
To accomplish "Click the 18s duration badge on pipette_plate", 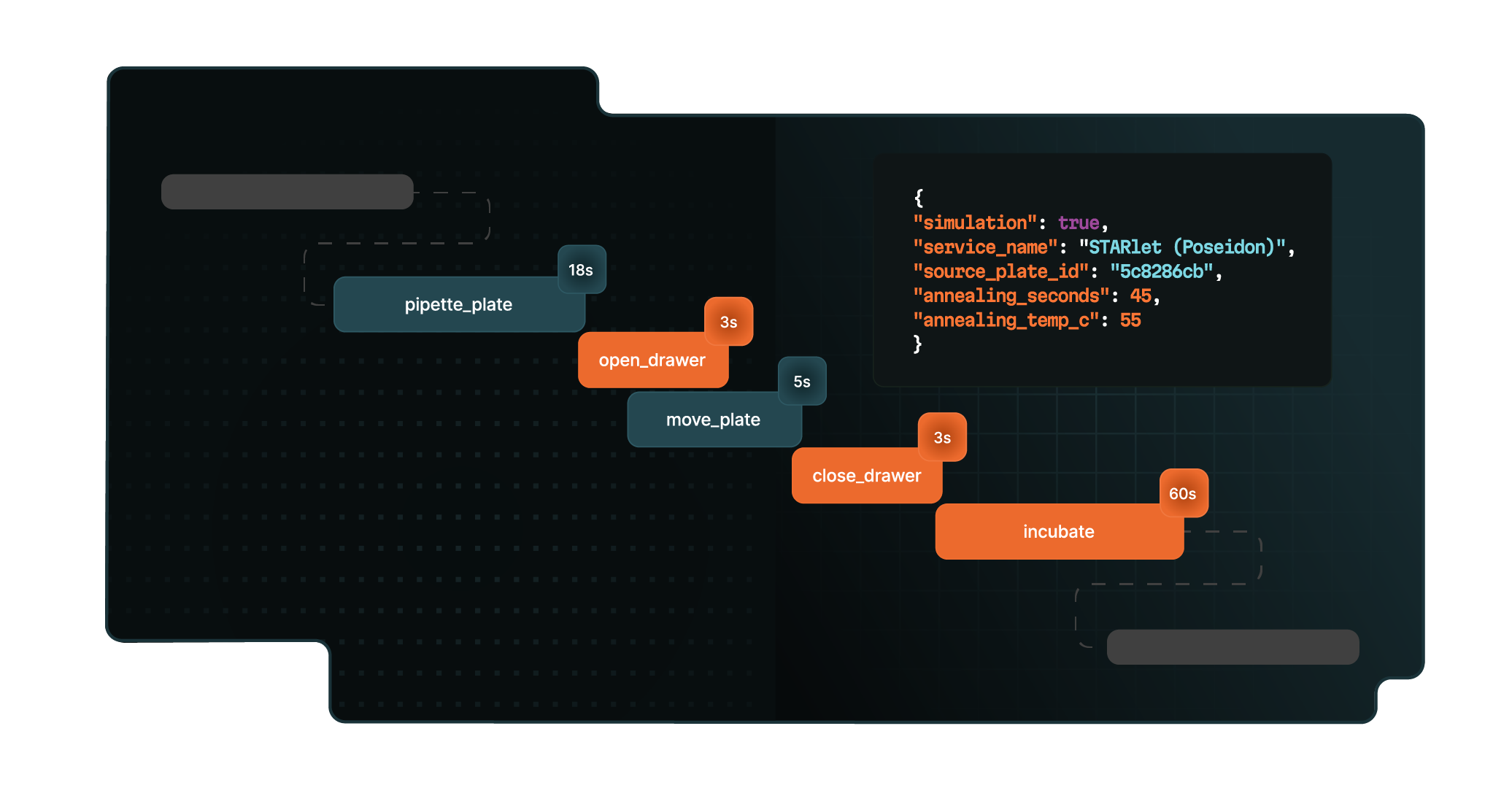I will point(580,269).
